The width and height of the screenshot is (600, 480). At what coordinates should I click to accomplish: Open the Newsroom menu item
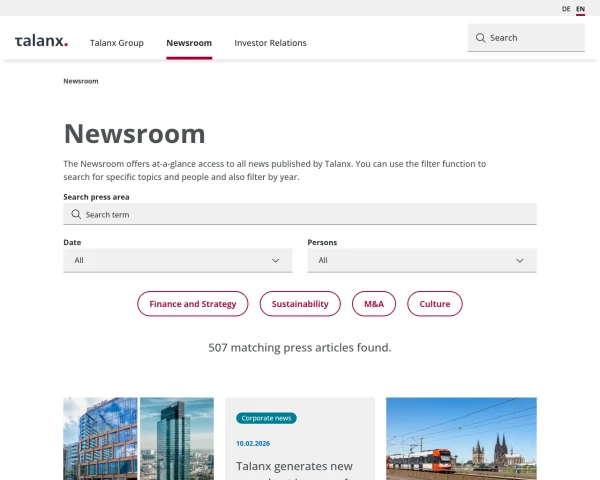[x=189, y=43]
